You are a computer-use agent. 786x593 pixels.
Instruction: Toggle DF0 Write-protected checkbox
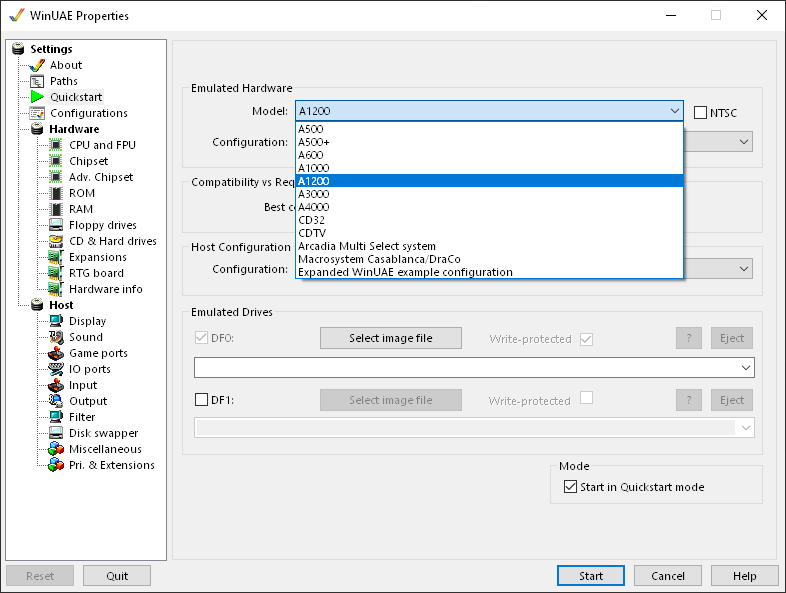(586, 339)
